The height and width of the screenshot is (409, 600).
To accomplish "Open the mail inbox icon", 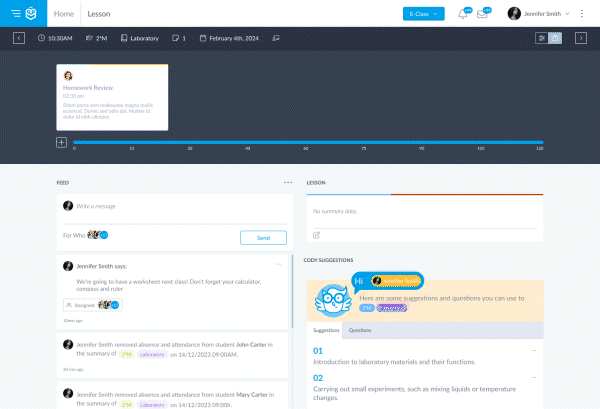I will [482, 14].
